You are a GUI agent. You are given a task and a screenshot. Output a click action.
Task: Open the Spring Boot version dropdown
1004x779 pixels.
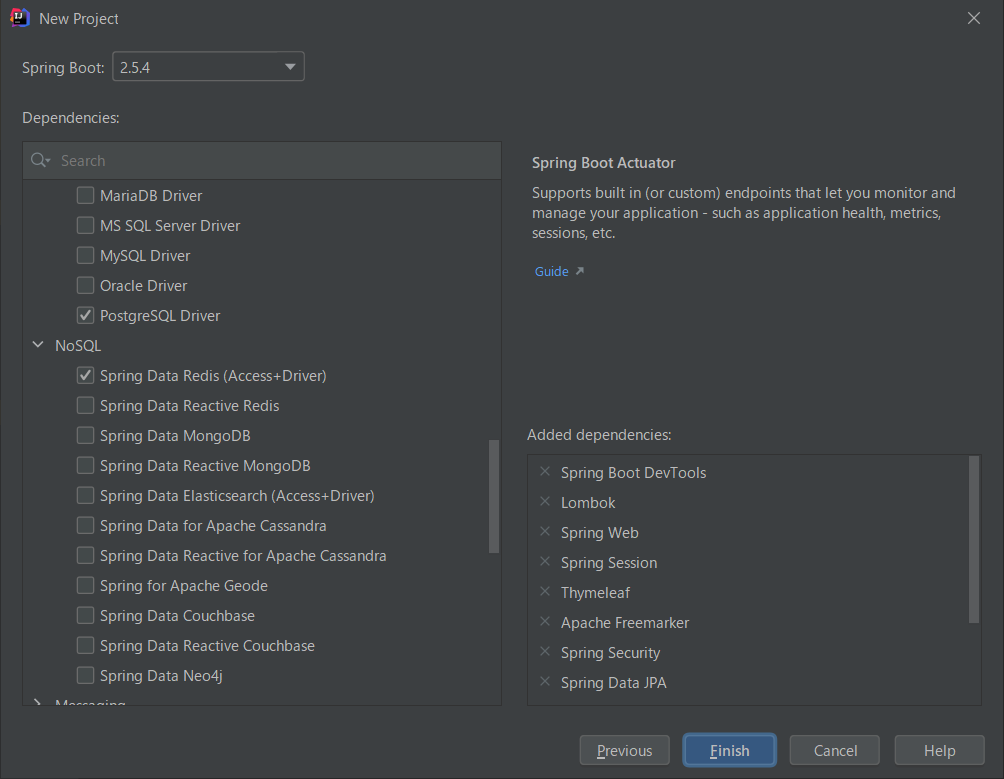coord(208,67)
